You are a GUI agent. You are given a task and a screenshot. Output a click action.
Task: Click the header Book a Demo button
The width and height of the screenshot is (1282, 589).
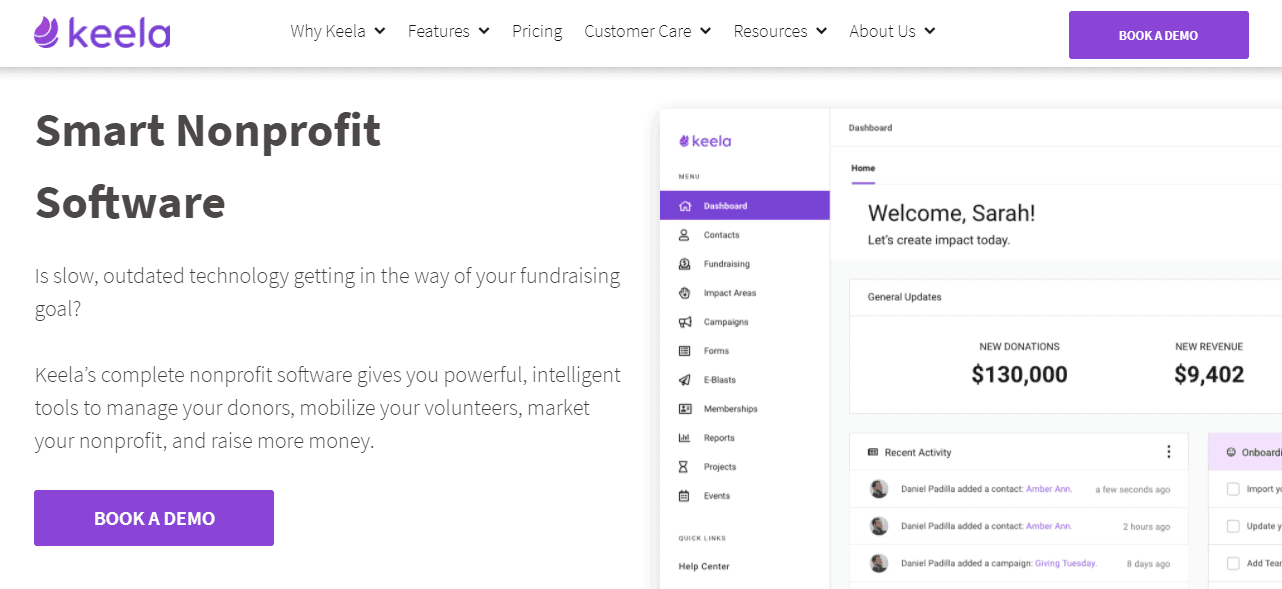[1158, 35]
